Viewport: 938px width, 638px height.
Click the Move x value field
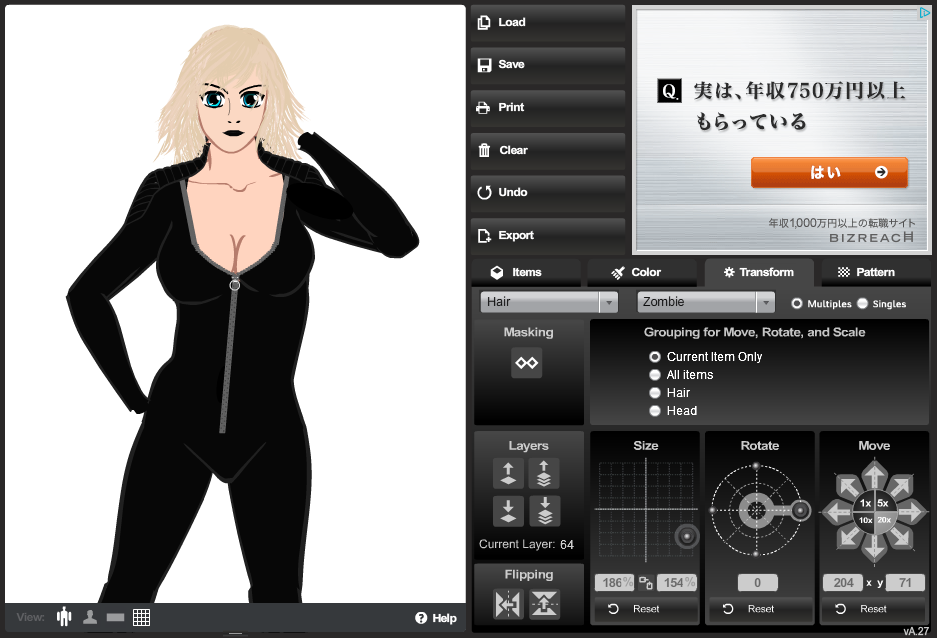pyautogui.click(x=842, y=583)
